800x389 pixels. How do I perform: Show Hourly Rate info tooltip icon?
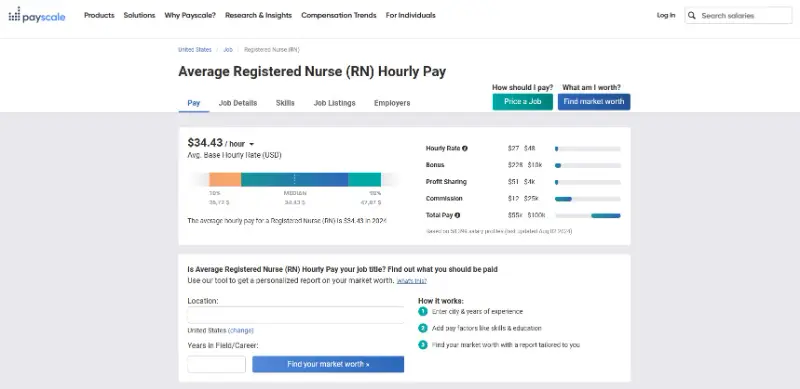(x=465, y=149)
